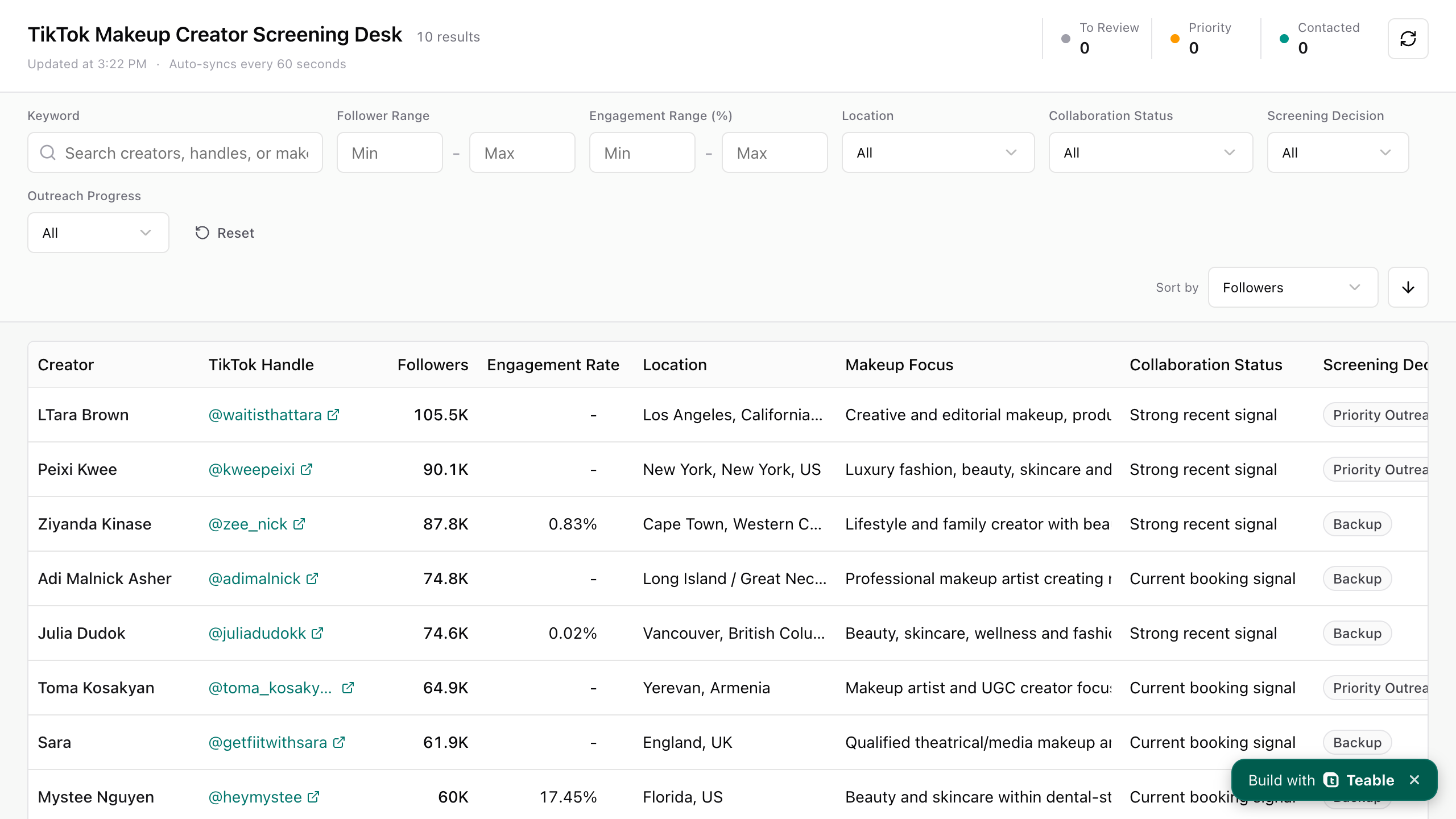Image resolution: width=1456 pixels, height=819 pixels.
Task: Open the @heymystee handle link
Action: click(255, 797)
